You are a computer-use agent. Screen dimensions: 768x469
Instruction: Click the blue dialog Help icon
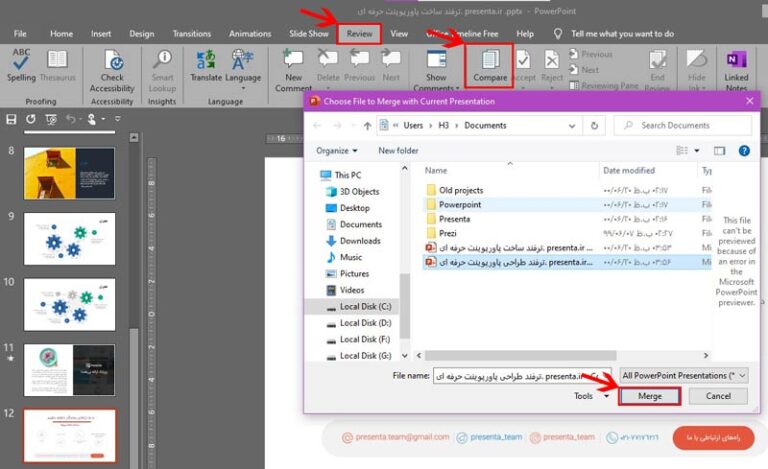click(744, 151)
